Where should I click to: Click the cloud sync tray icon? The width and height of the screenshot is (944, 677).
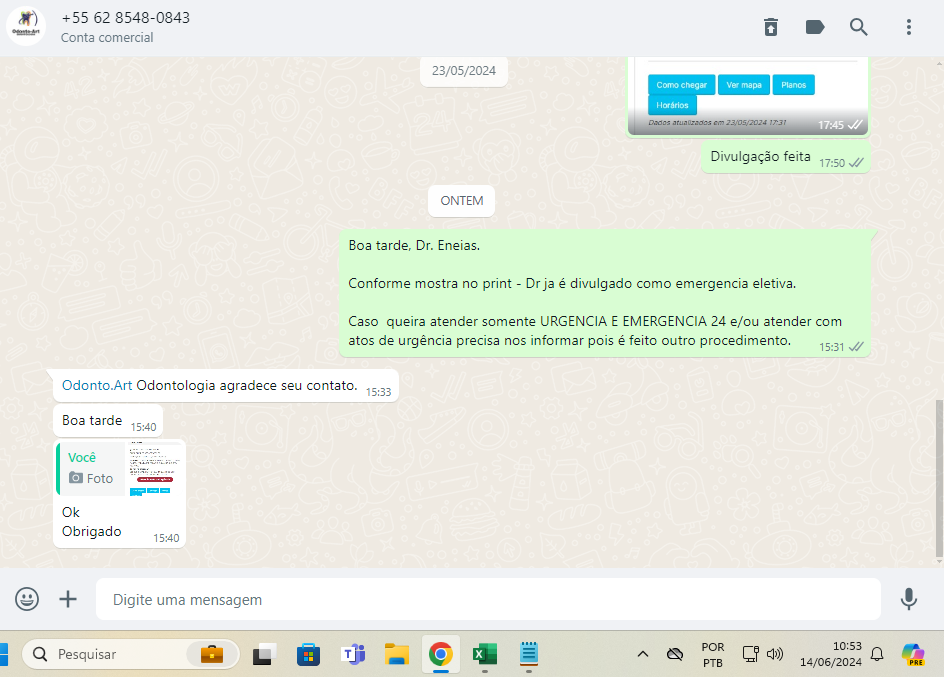click(x=675, y=654)
